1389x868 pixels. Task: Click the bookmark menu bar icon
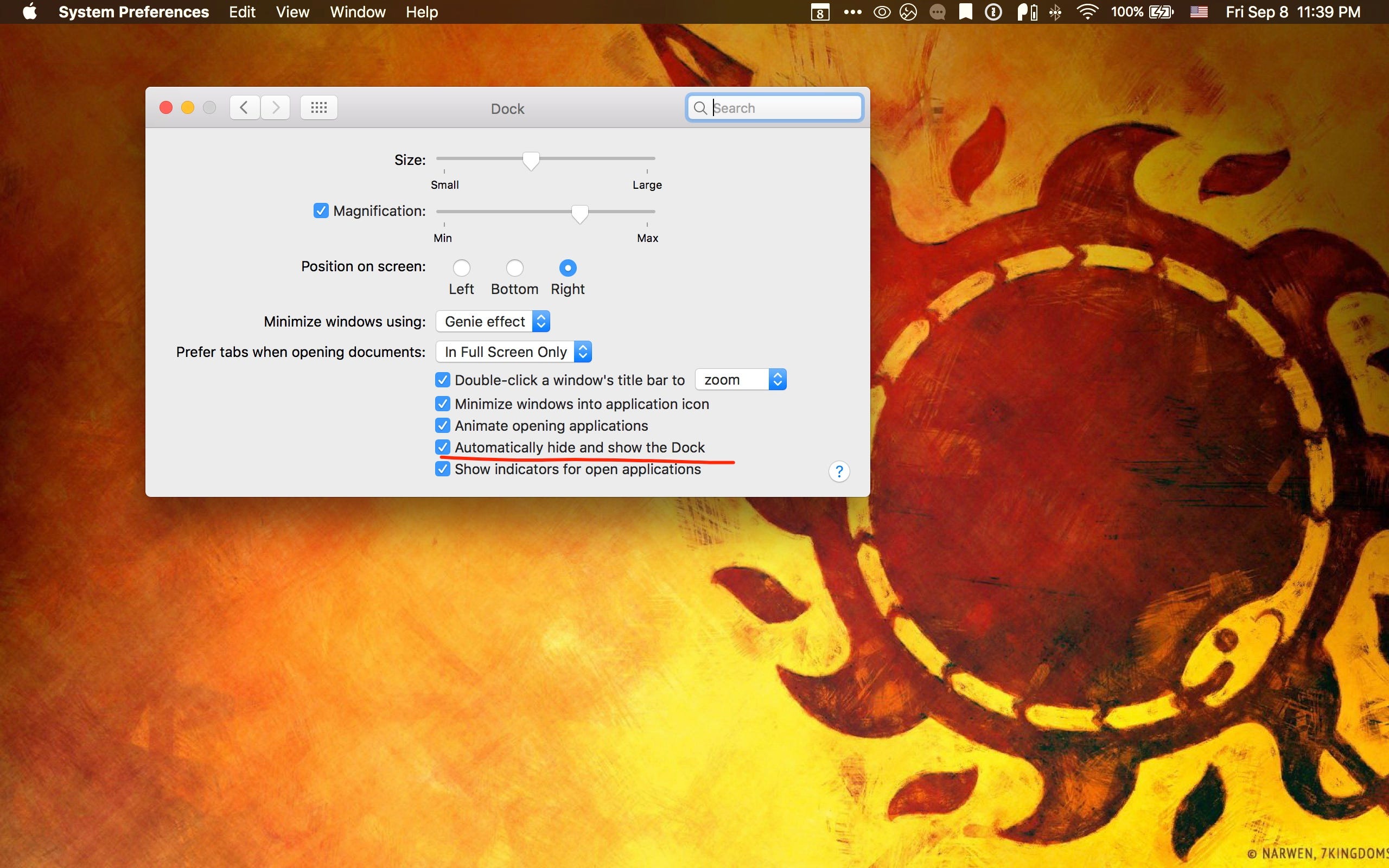click(x=965, y=12)
